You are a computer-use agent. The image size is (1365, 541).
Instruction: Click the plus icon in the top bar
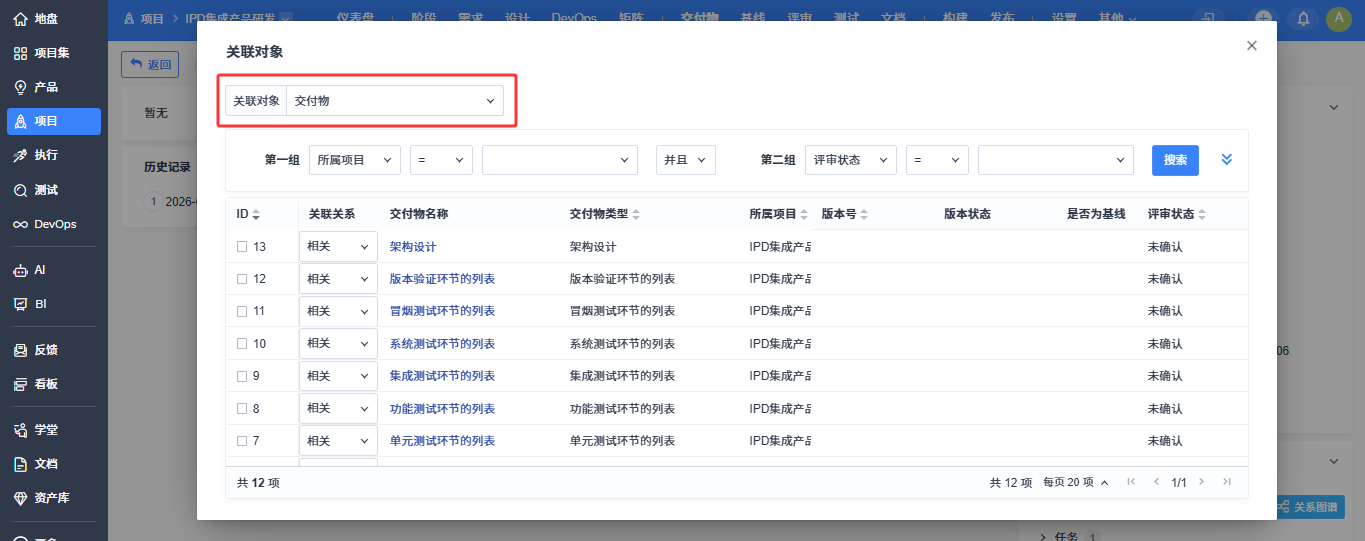pyautogui.click(x=1264, y=18)
